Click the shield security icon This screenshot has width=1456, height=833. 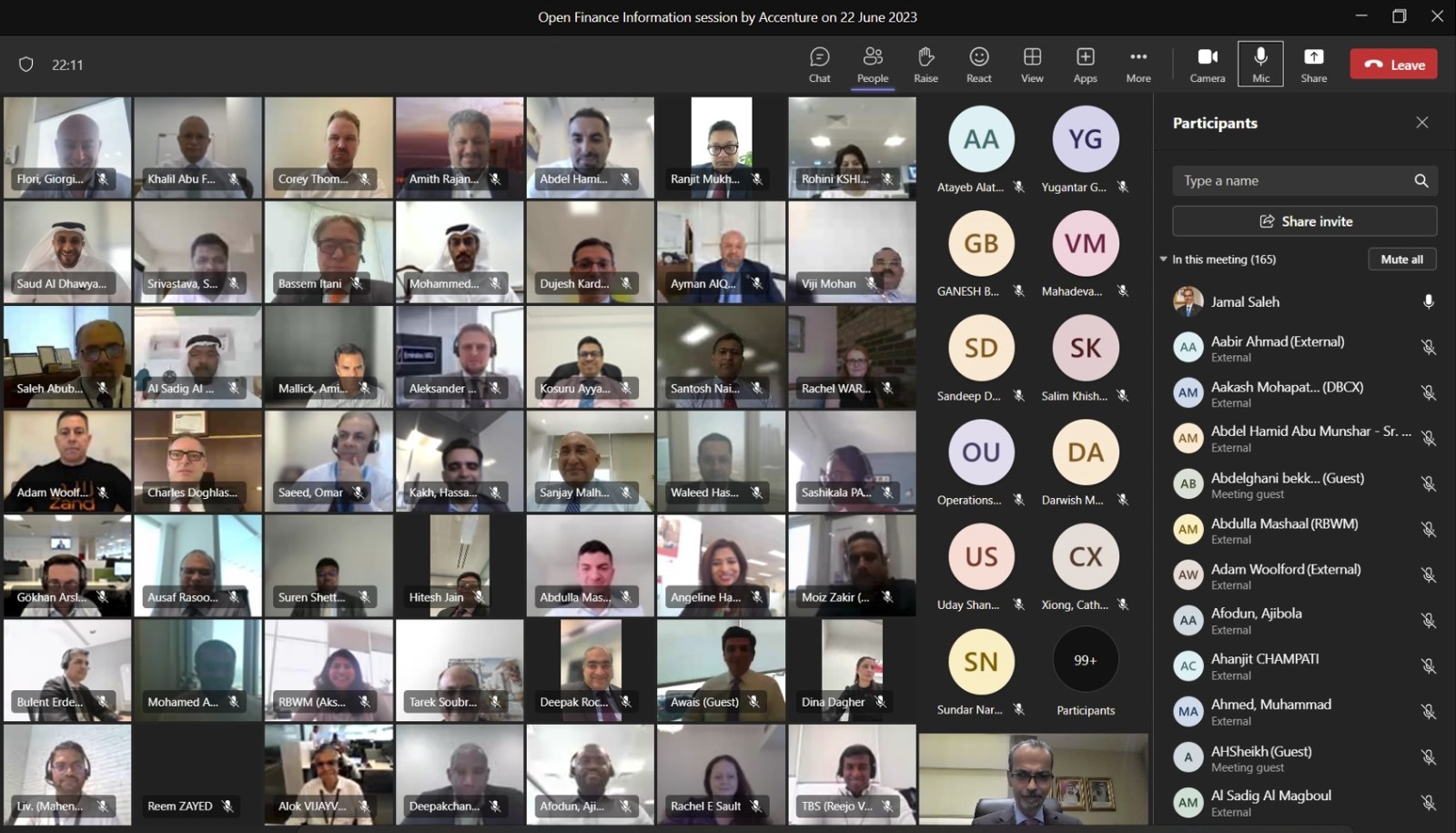[26, 65]
